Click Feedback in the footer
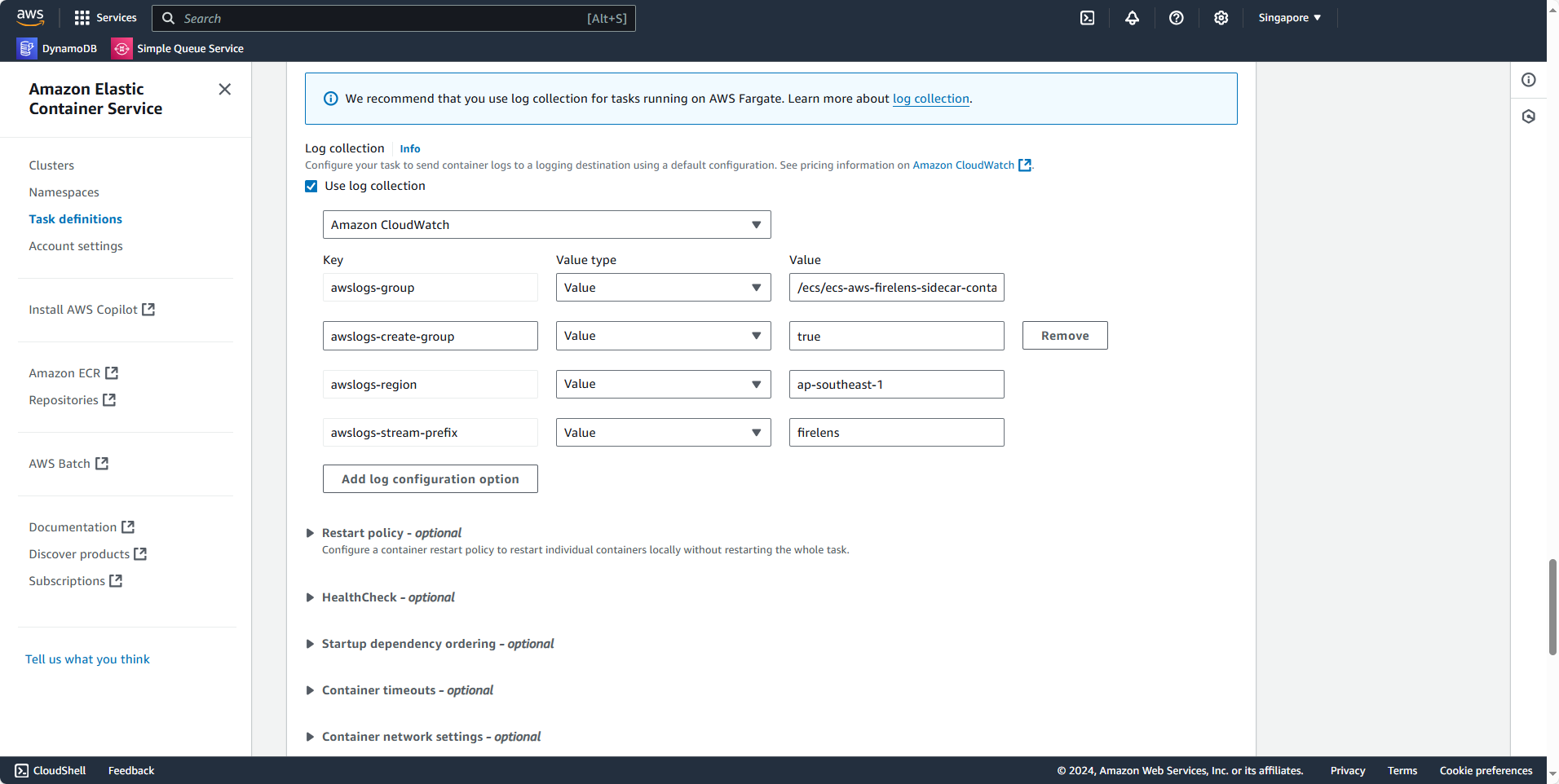Image resolution: width=1559 pixels, height=784 pixels. click(x=131, y=771)
